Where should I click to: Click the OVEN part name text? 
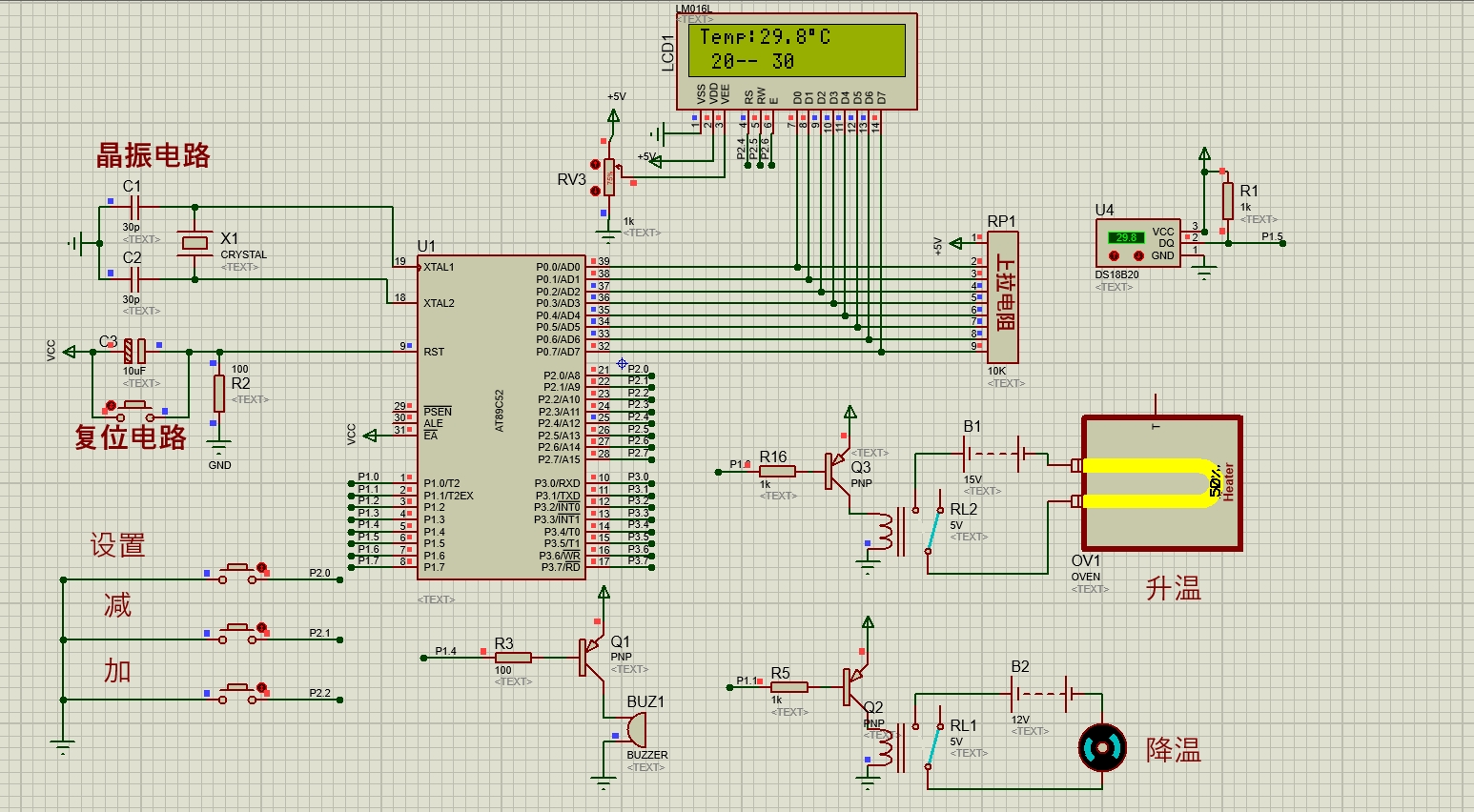click(x=1086, y=577)
